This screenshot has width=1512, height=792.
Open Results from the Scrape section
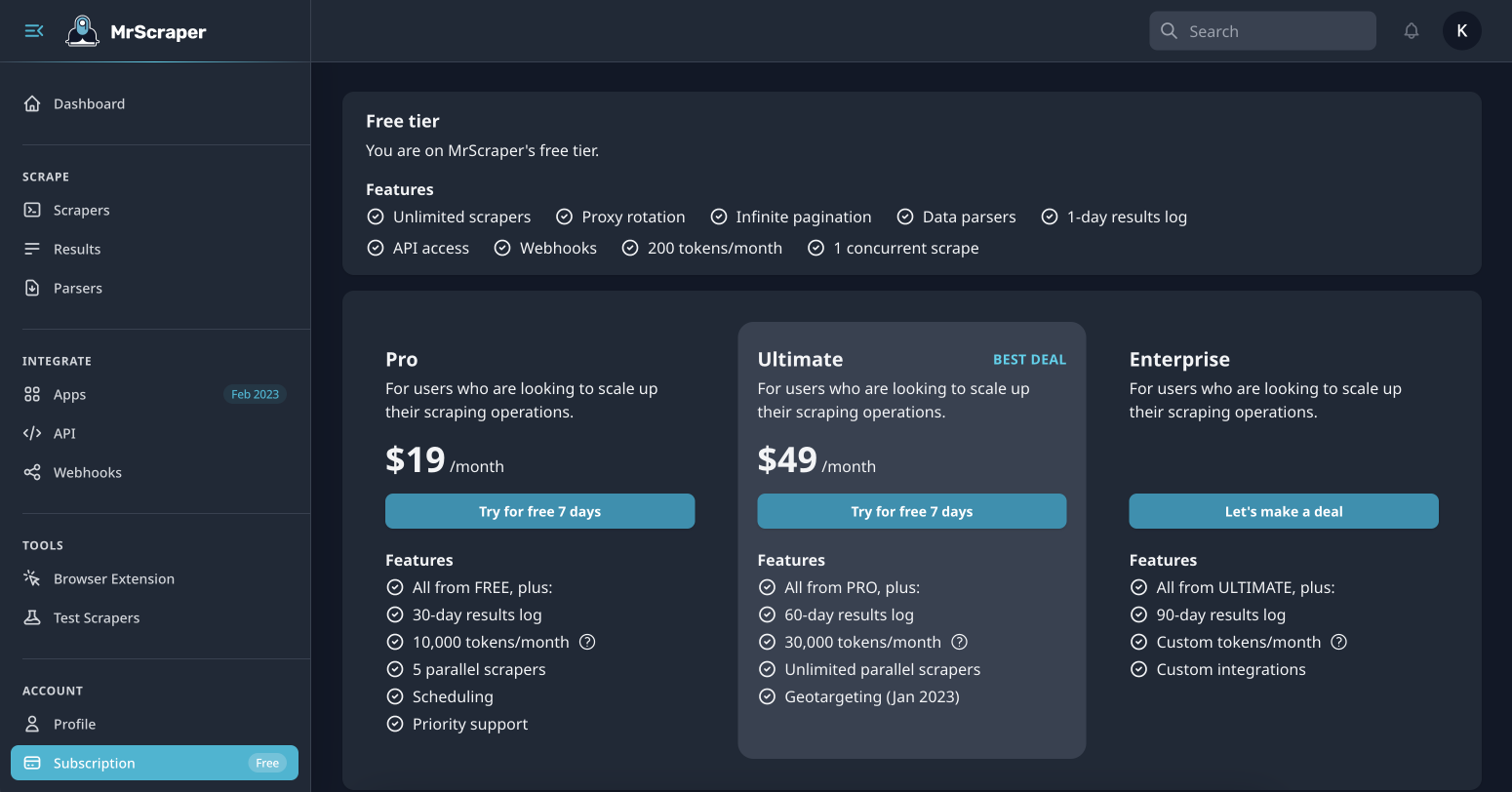(77, 249)
